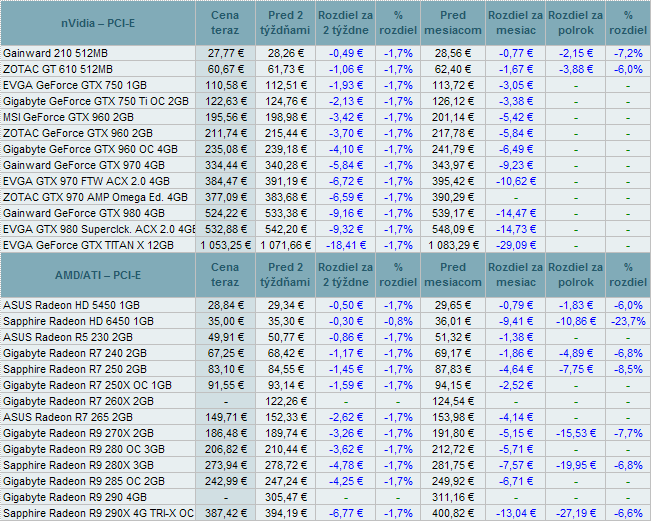Select the -15,53 € half-year difference
This screenshot has width=651, height=521.
pos(576,433)
